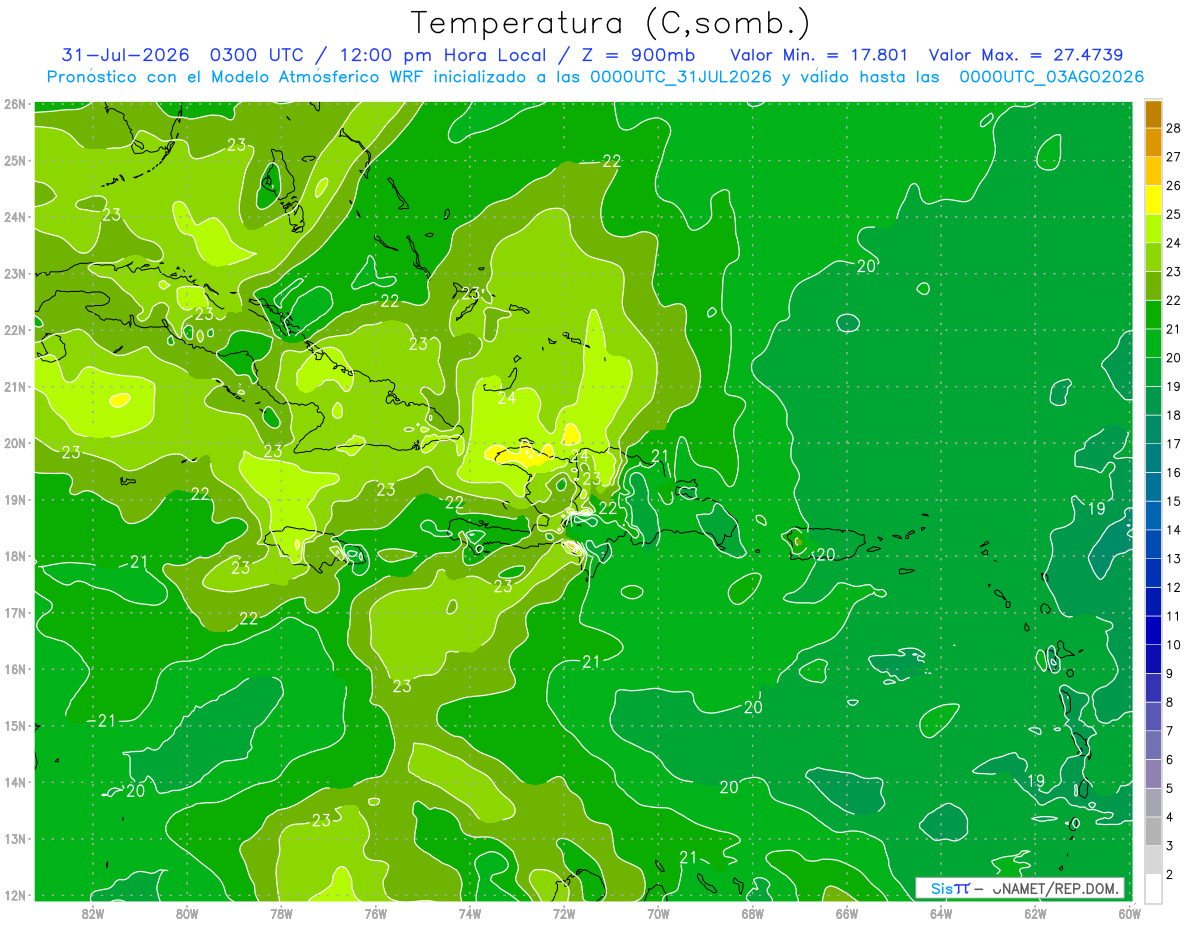Viewport: 1200px width, 927px height.
Task: Pick the purple swatch between 5 and 6
Action: (x=1153, y=773)
